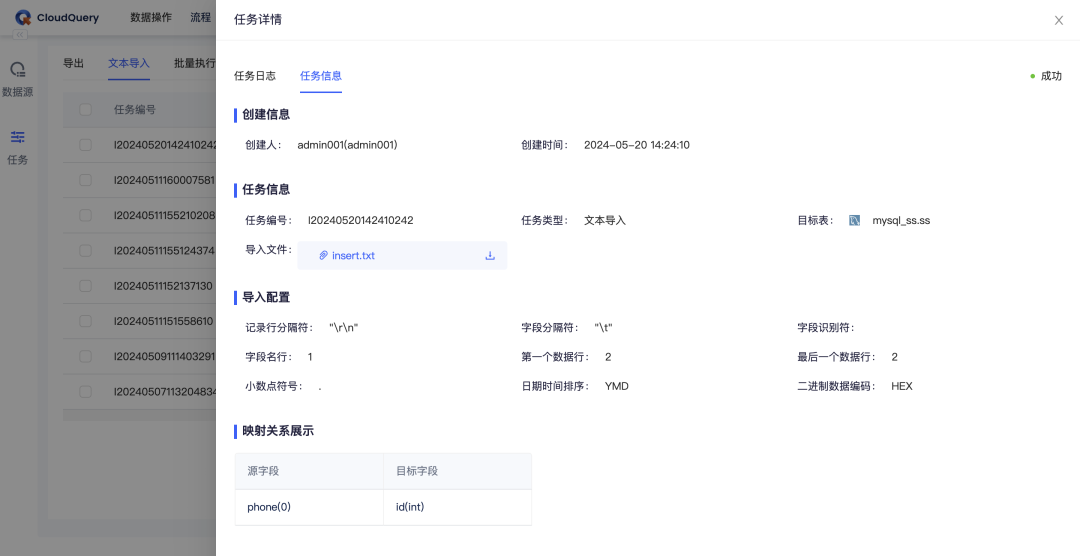Check the row I20240507113204834 checkbox
The height and width of the screenshot is (556, 1080).
(x=85, y=392)
